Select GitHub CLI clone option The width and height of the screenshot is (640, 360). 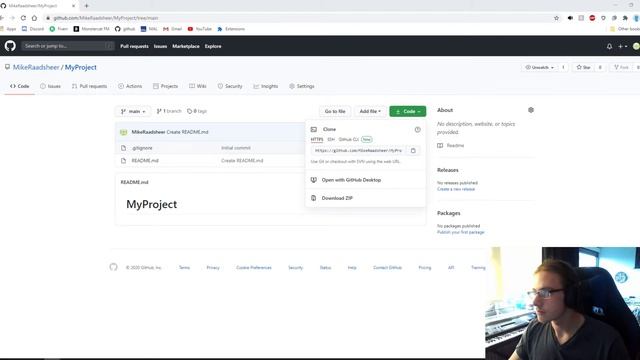[349, 140]
